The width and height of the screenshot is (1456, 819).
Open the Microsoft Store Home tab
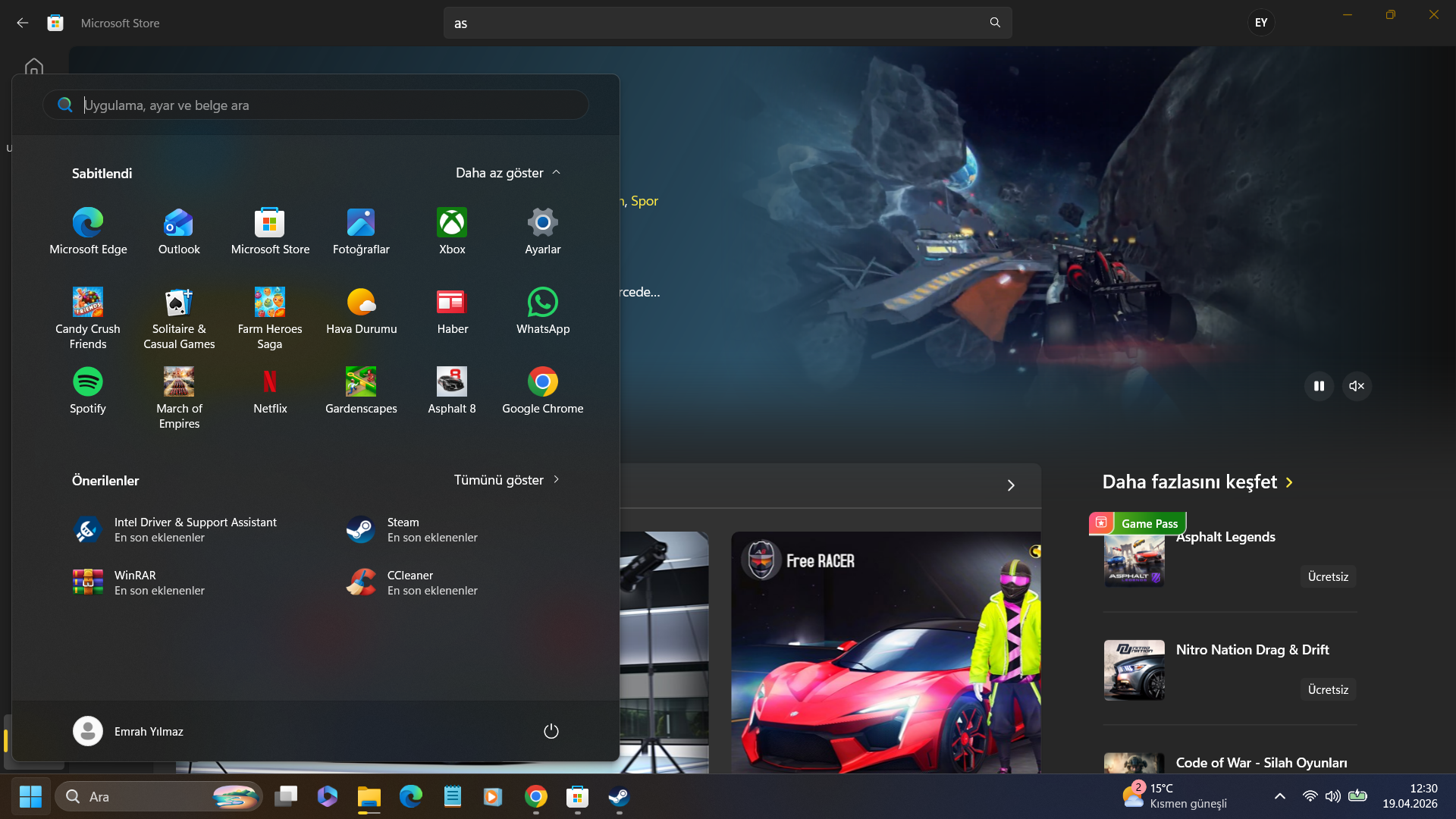[x=33, y=67]
